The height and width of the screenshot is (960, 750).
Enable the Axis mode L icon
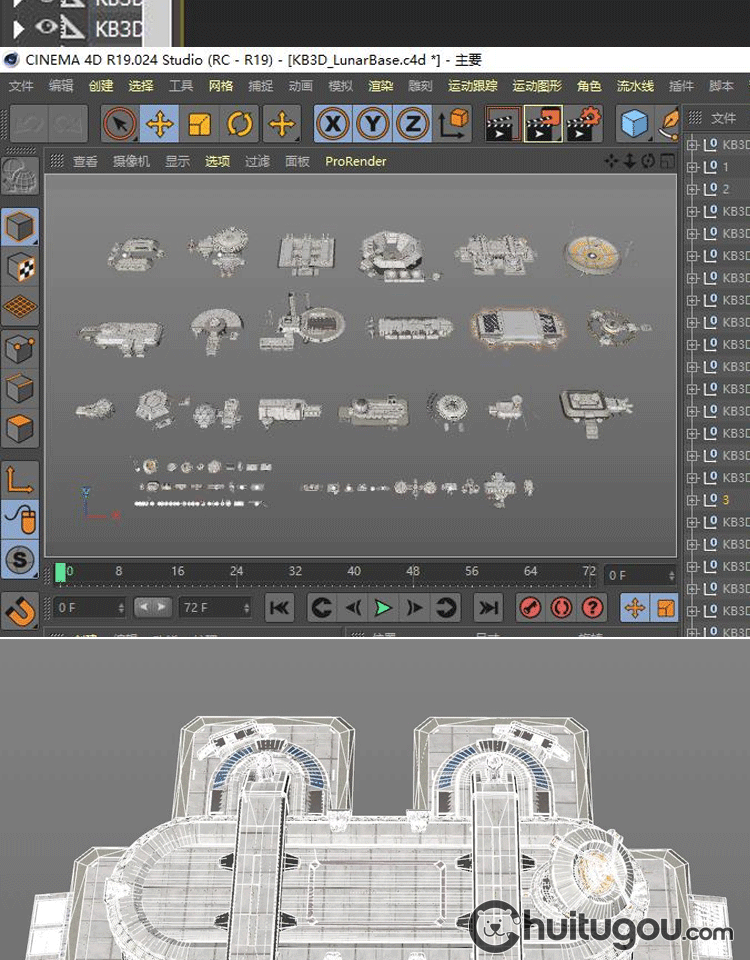click(20, 481)
